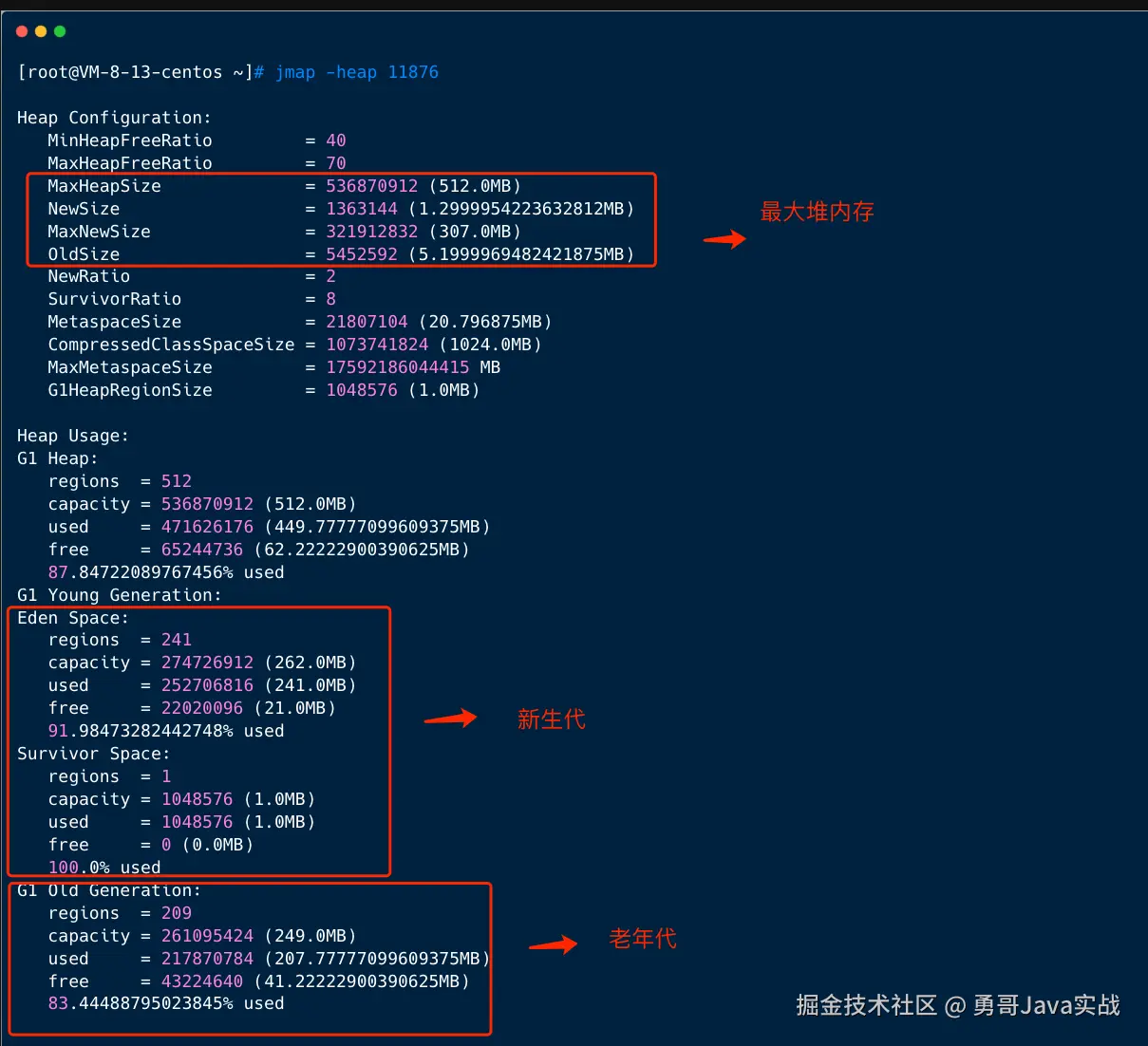This screenshot has width=1148, height=1046.
Task: Click the Heap Usage heading
Action: click(x=72, y=436)
